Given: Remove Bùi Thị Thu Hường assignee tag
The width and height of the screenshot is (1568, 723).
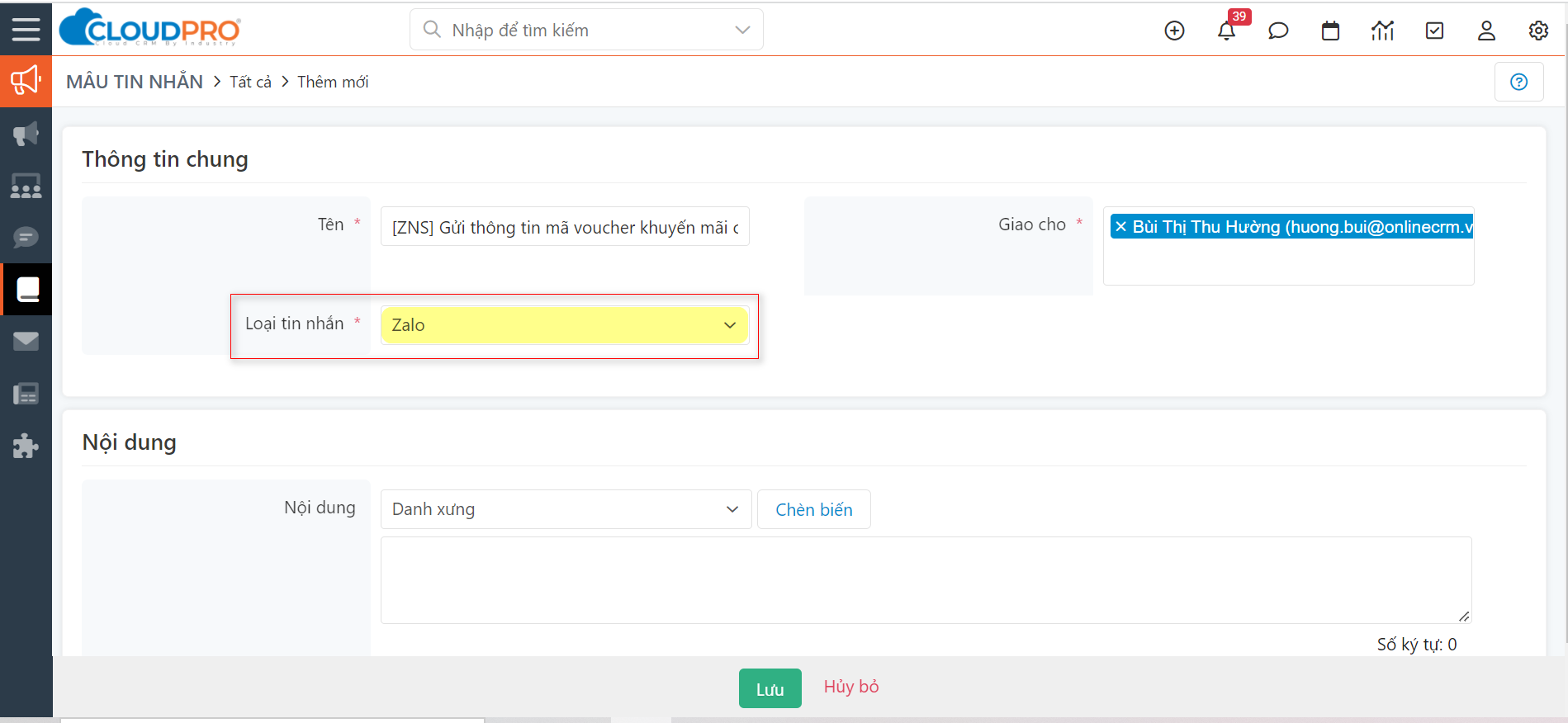Looking at the screenshot, I should coord(1120,227).
